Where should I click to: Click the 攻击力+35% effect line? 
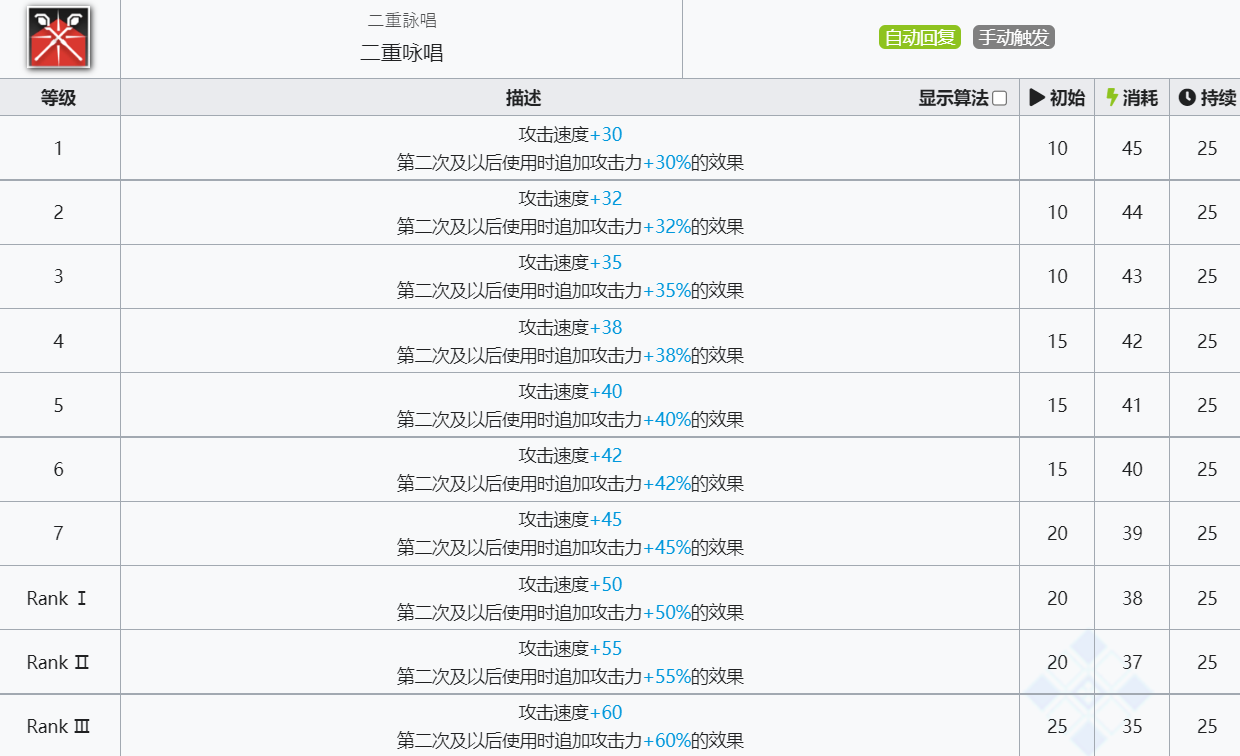coord(570,290)
